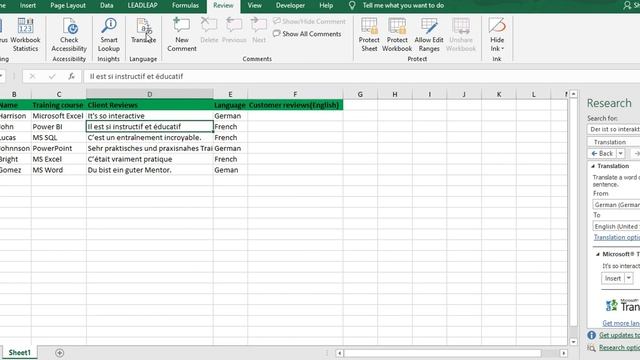Viewport: 640px width, 360px height.
Task: Click the Insert Function fx icon
Action: tap(71, 76)
